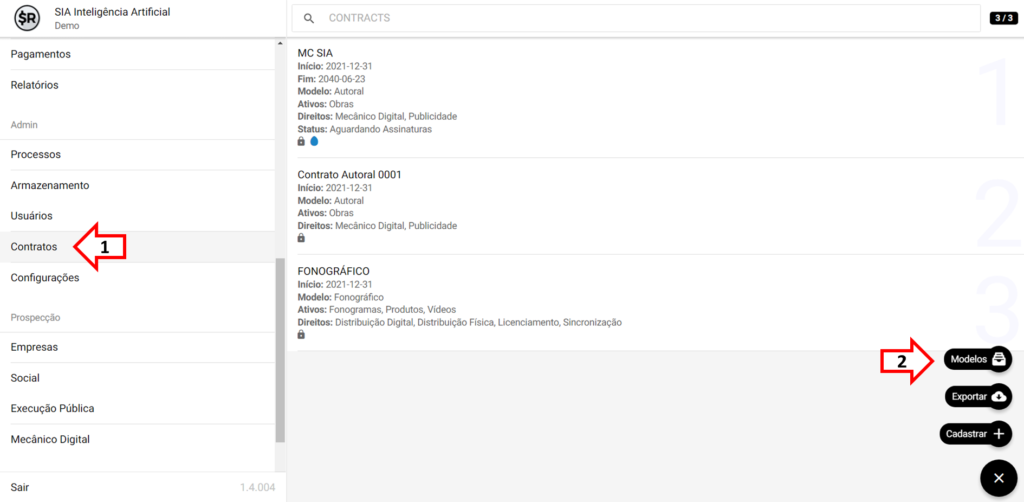The image size is (1024, 502).
Task: Click the Modelos inbox icon button
Action: pyautogui.click(x=999, y=359)
